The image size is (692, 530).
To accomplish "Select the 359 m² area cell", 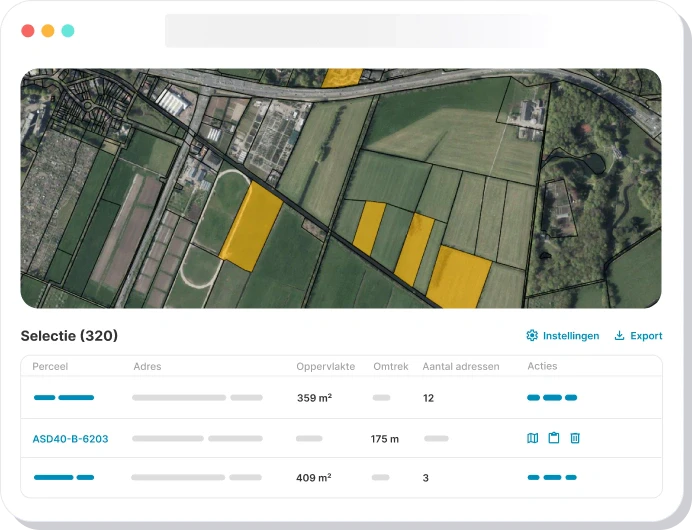I will pyautogui.click(x=314, y=398).
